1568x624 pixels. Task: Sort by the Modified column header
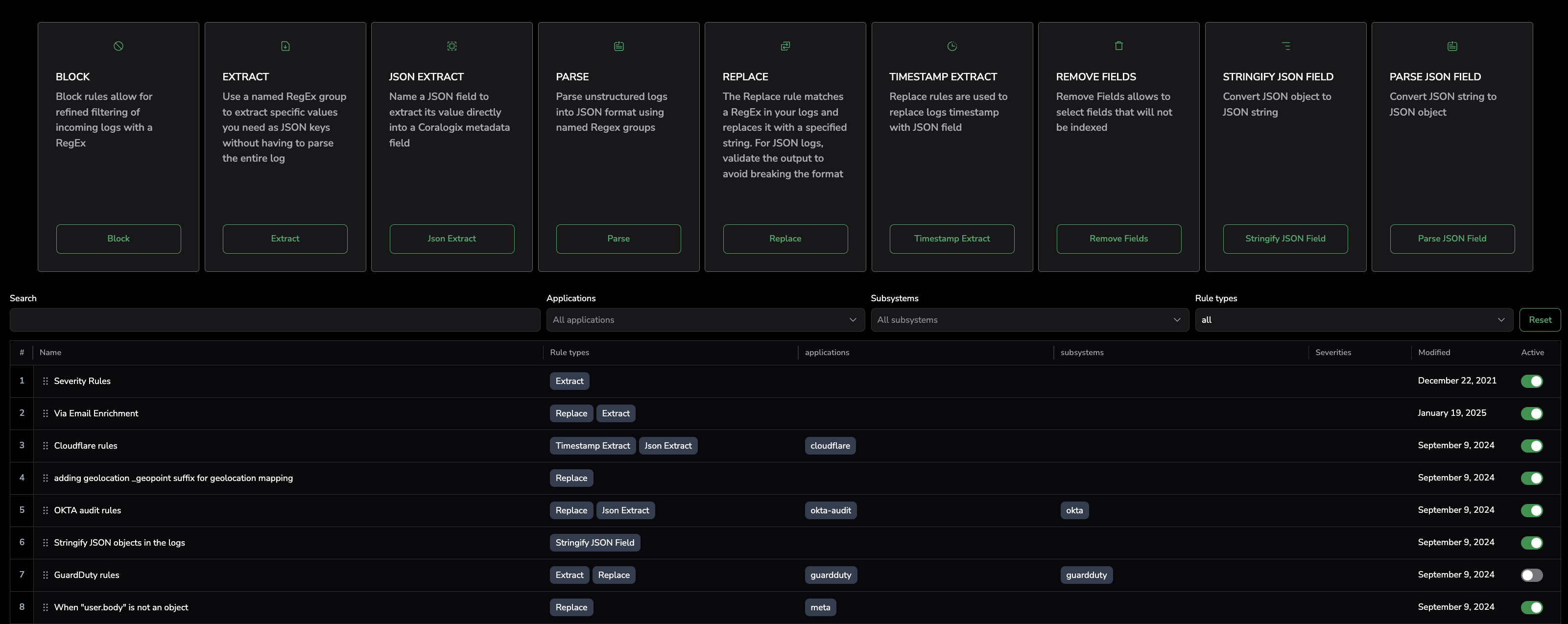click(x=1433, y=353)
